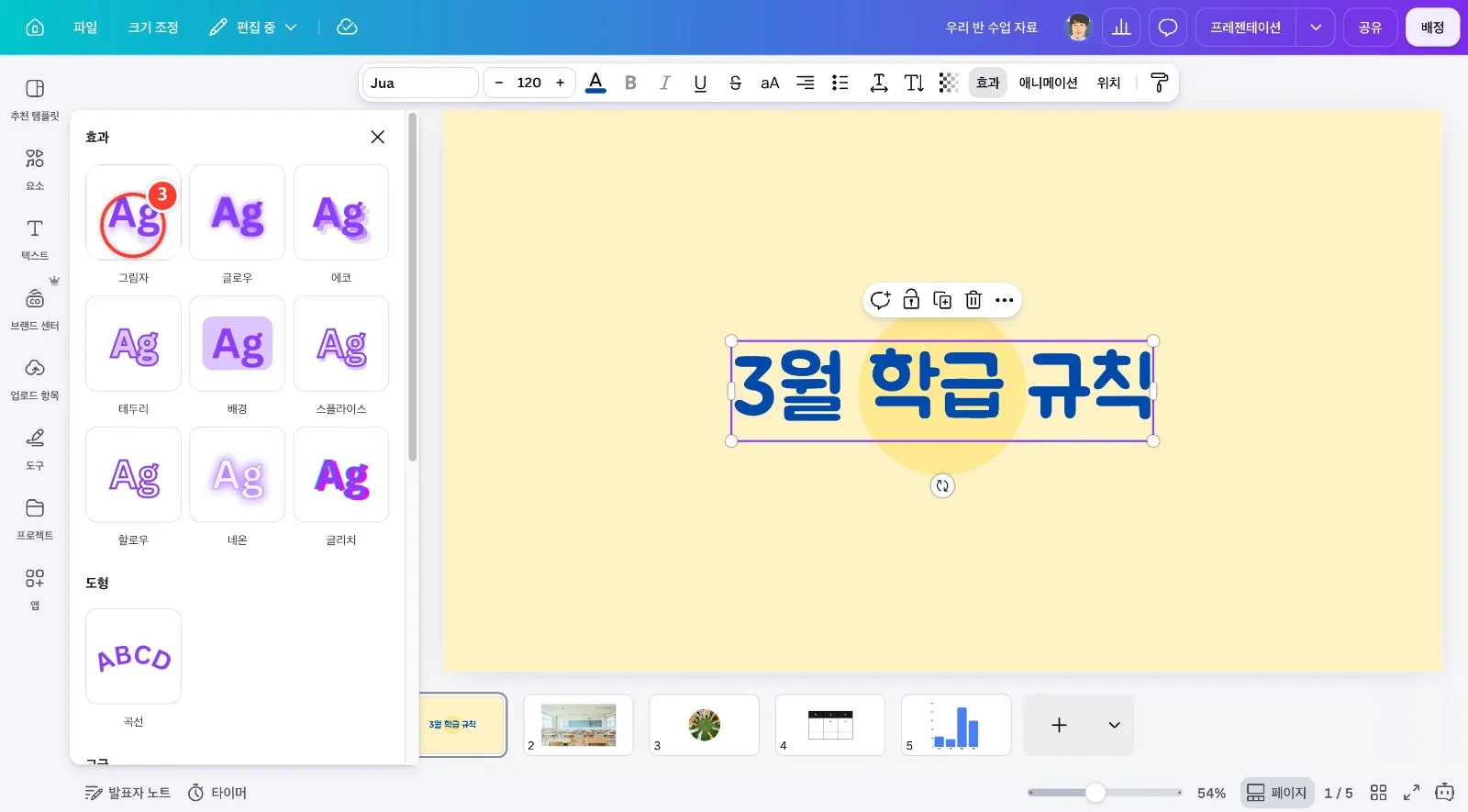Open text spacing options
Viewport: 1468px width, 812px height.
[879, 83]
